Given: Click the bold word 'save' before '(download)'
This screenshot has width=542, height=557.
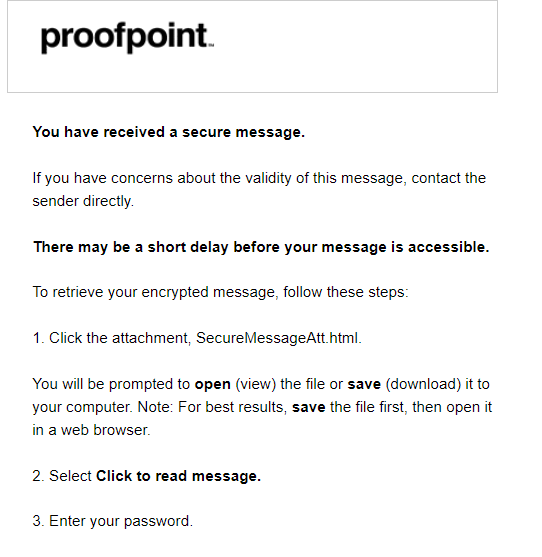Looking at the screenshot, I should pyautogui.click(x=364, y=384).
